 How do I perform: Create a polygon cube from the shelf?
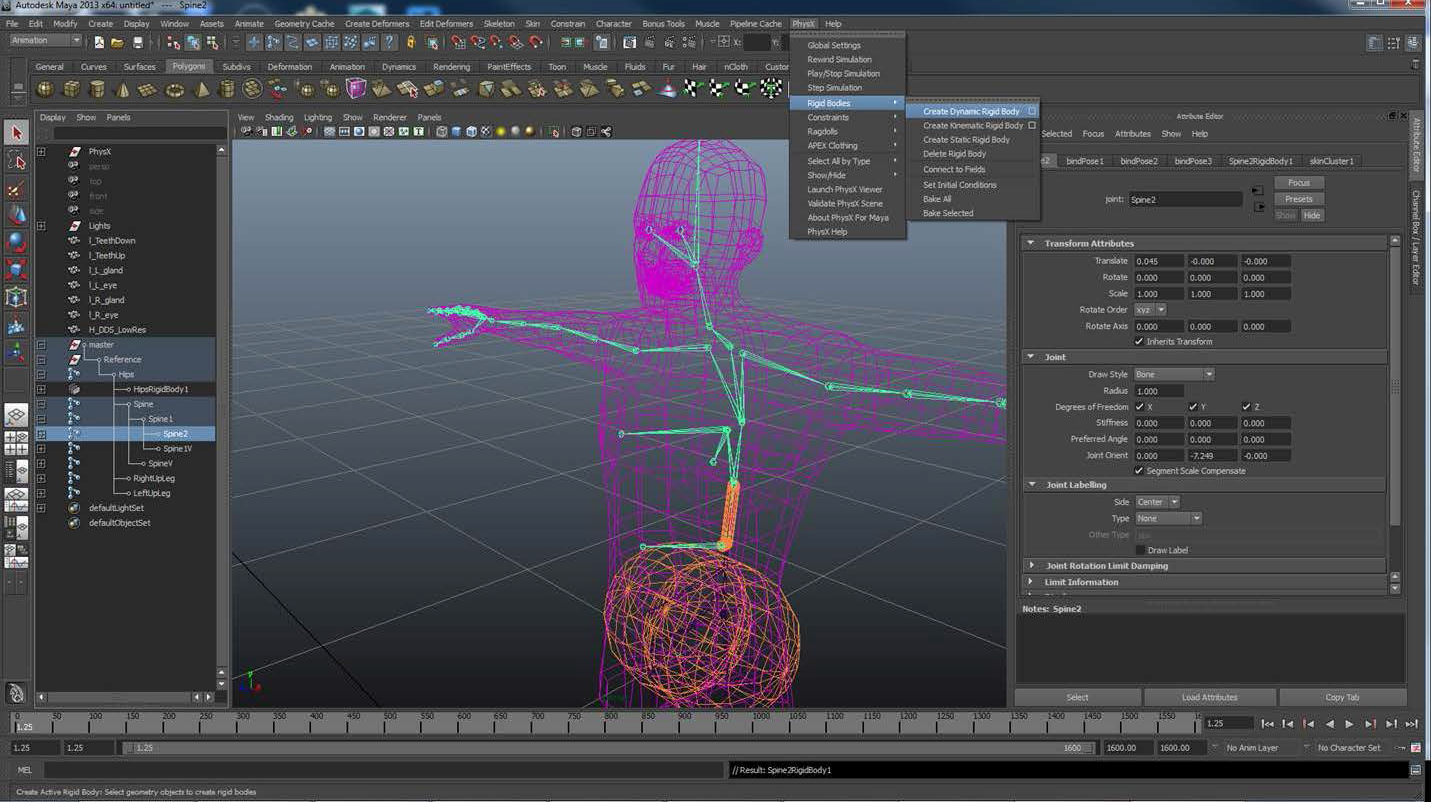[x=71, y=89]
